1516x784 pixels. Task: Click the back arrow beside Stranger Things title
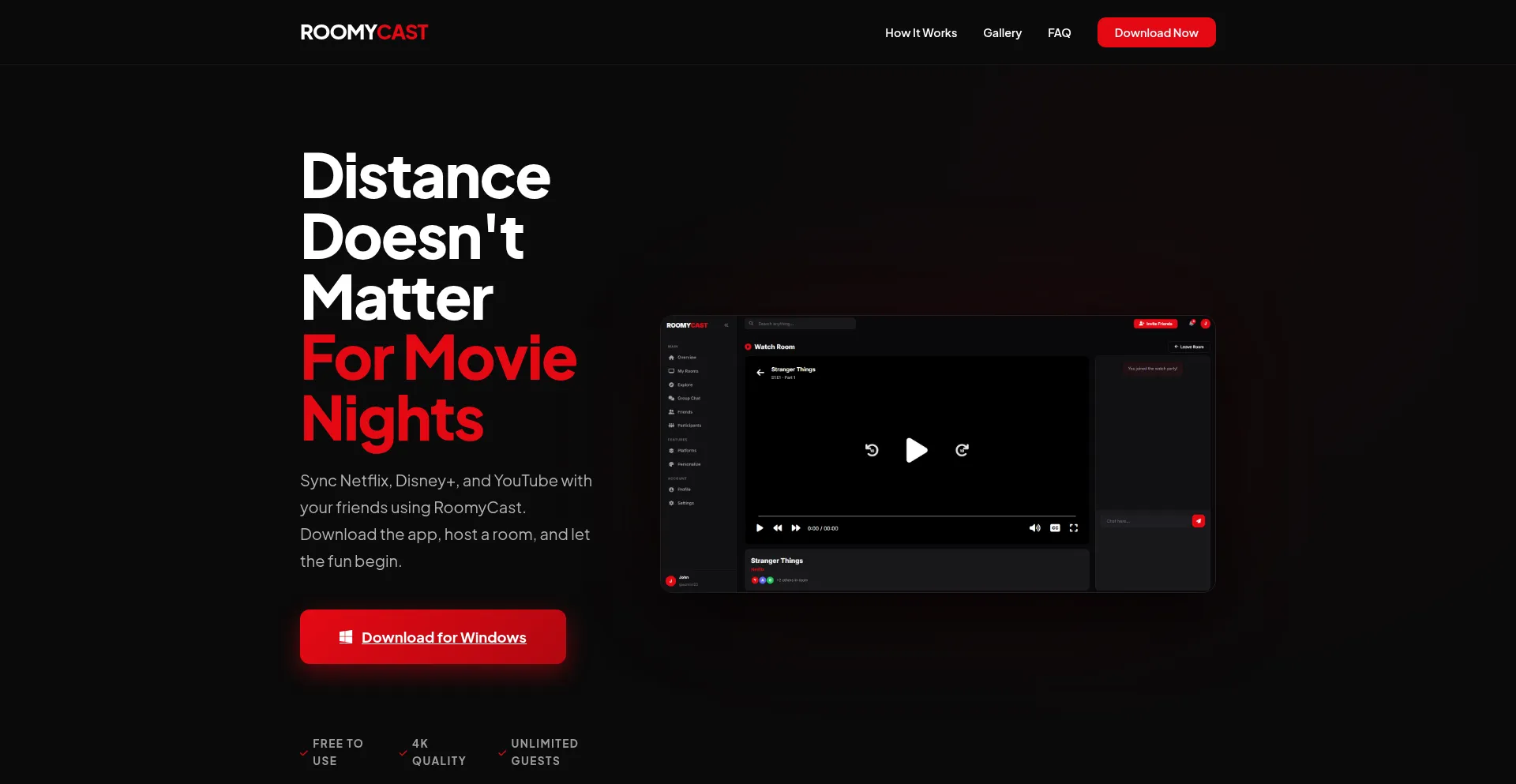pos(760,373)
